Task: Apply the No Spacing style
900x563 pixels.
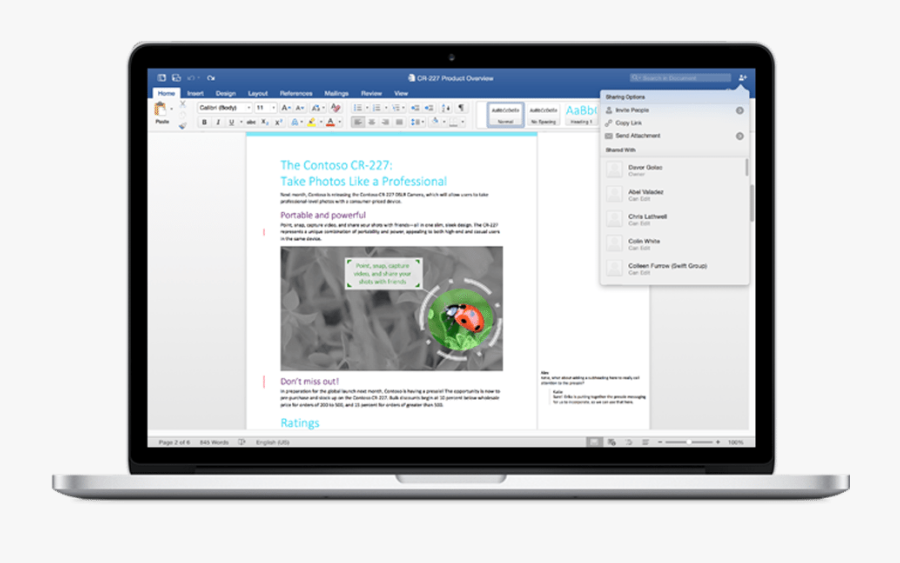Action: [x=543, y=115]
